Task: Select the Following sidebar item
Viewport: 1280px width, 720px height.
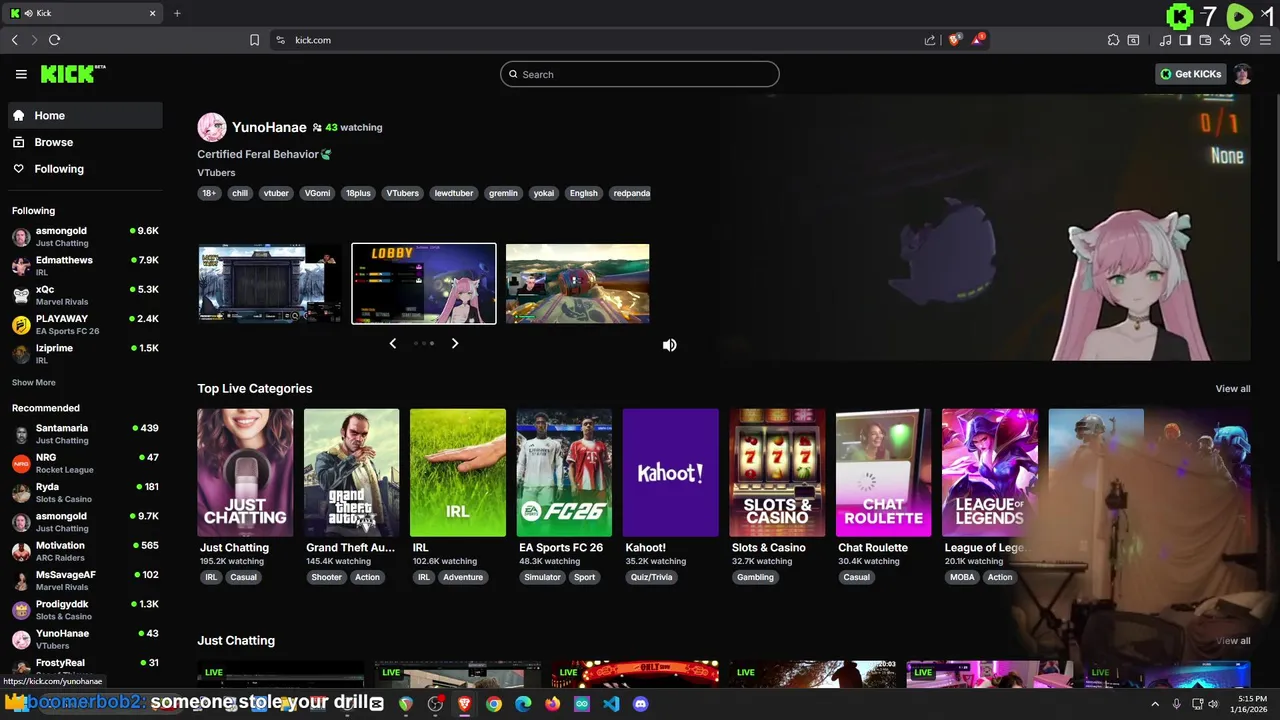Action: tap(85, 169)
